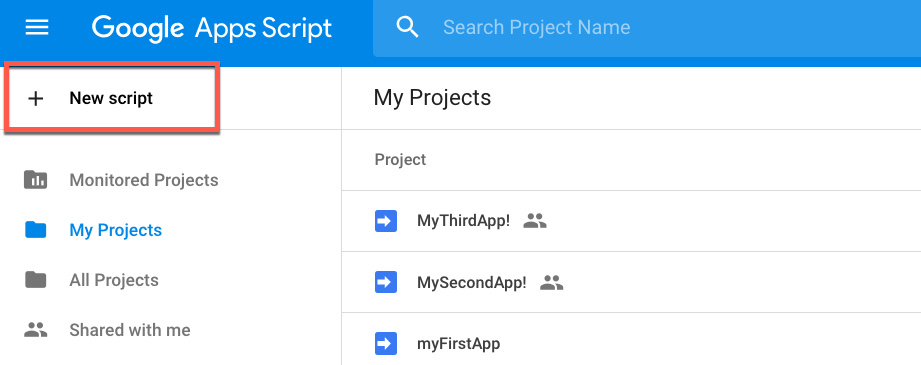Create a New script
921x365 pixels.
click(112, 98)
